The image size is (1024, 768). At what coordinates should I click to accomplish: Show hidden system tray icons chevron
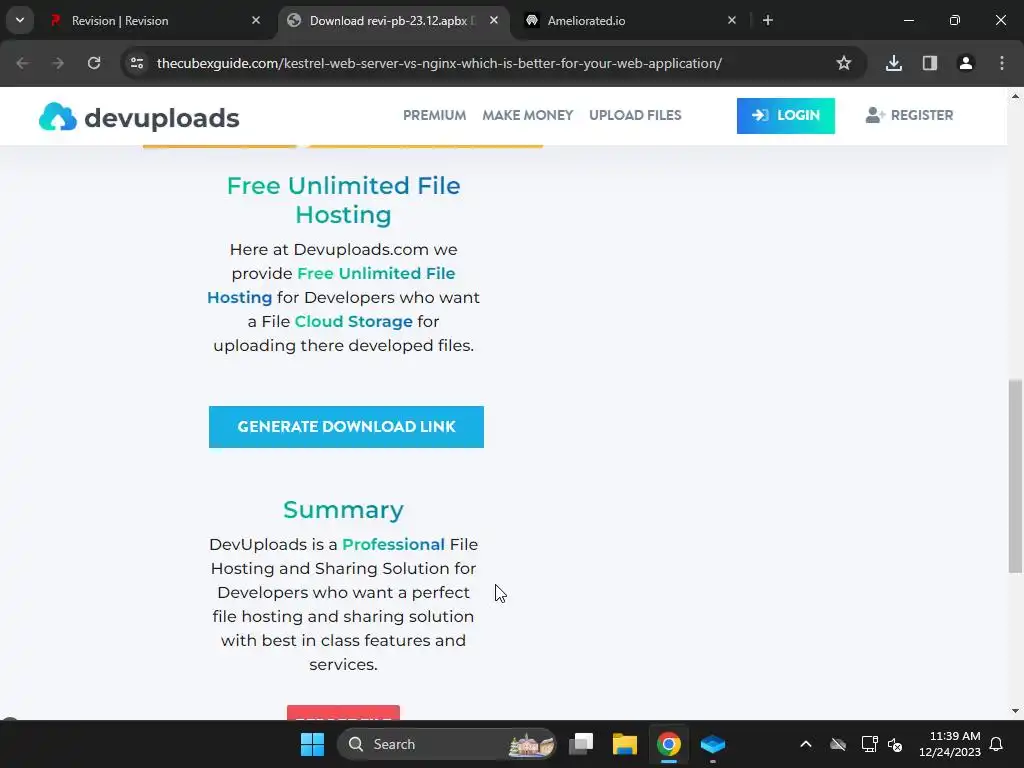click(x=806, y=744)
